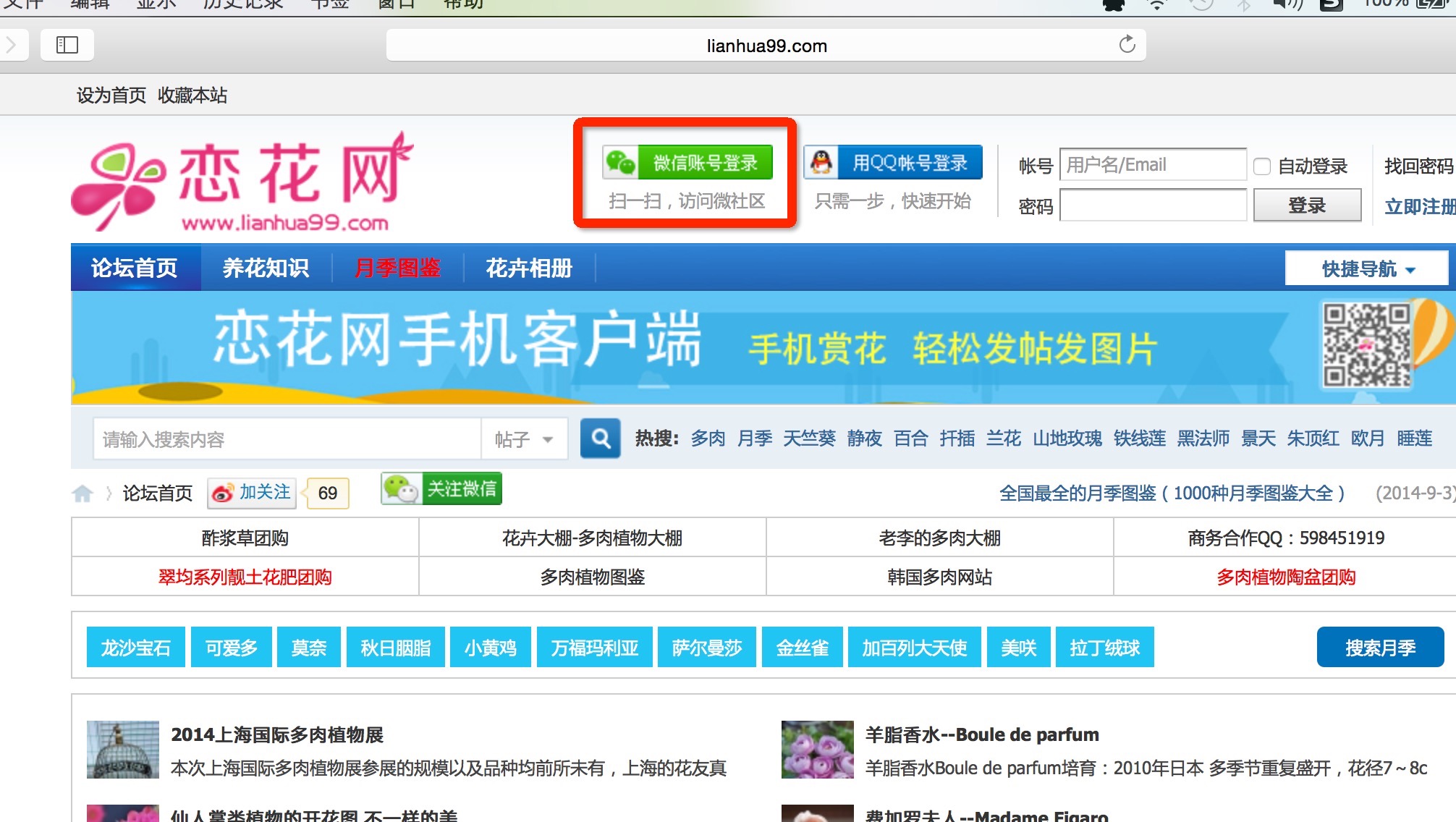This screenshot has height=822, width=1456.
Task: Open the 羊脂香水 Boule de parfum thumbnail
Action: tap(818, 750)
